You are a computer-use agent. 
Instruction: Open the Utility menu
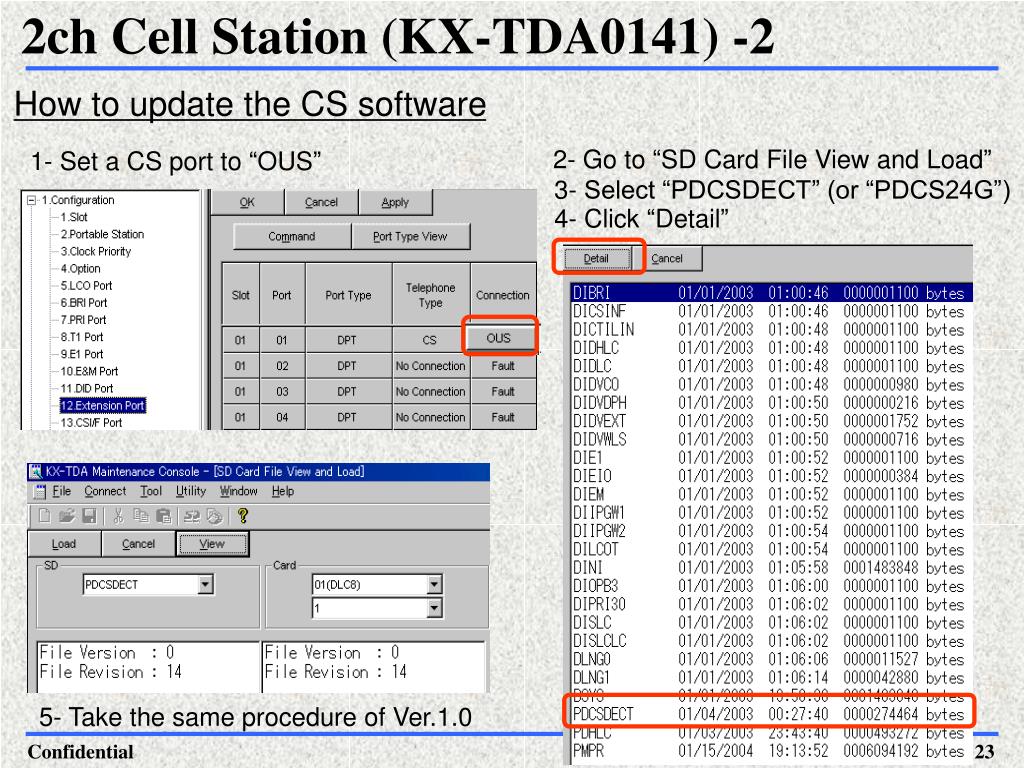pyautogui.click(x=191, y=491)
